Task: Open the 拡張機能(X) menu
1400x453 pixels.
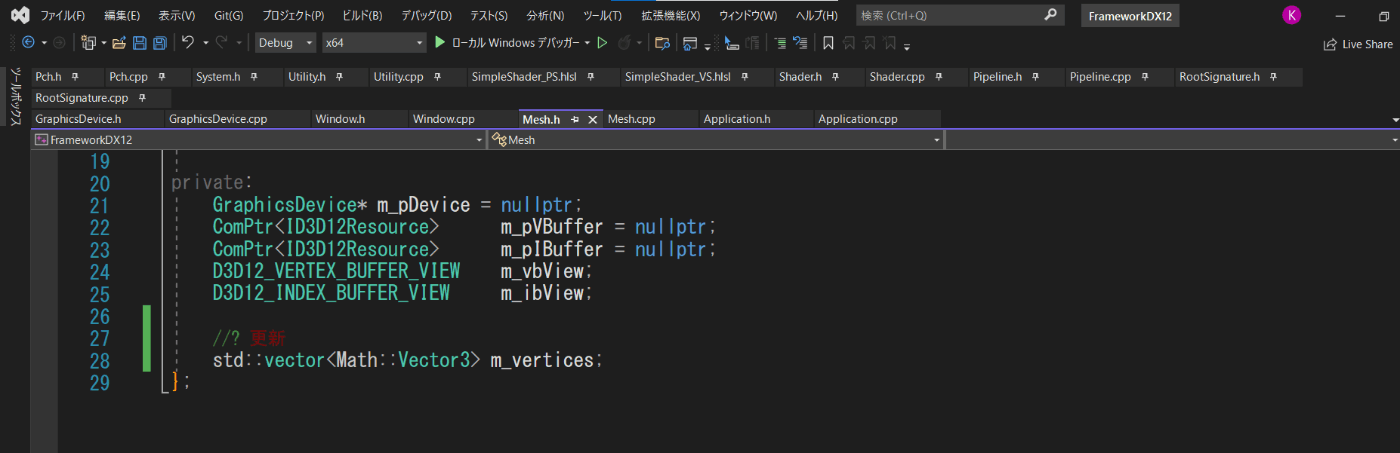Action: point(670,16)
